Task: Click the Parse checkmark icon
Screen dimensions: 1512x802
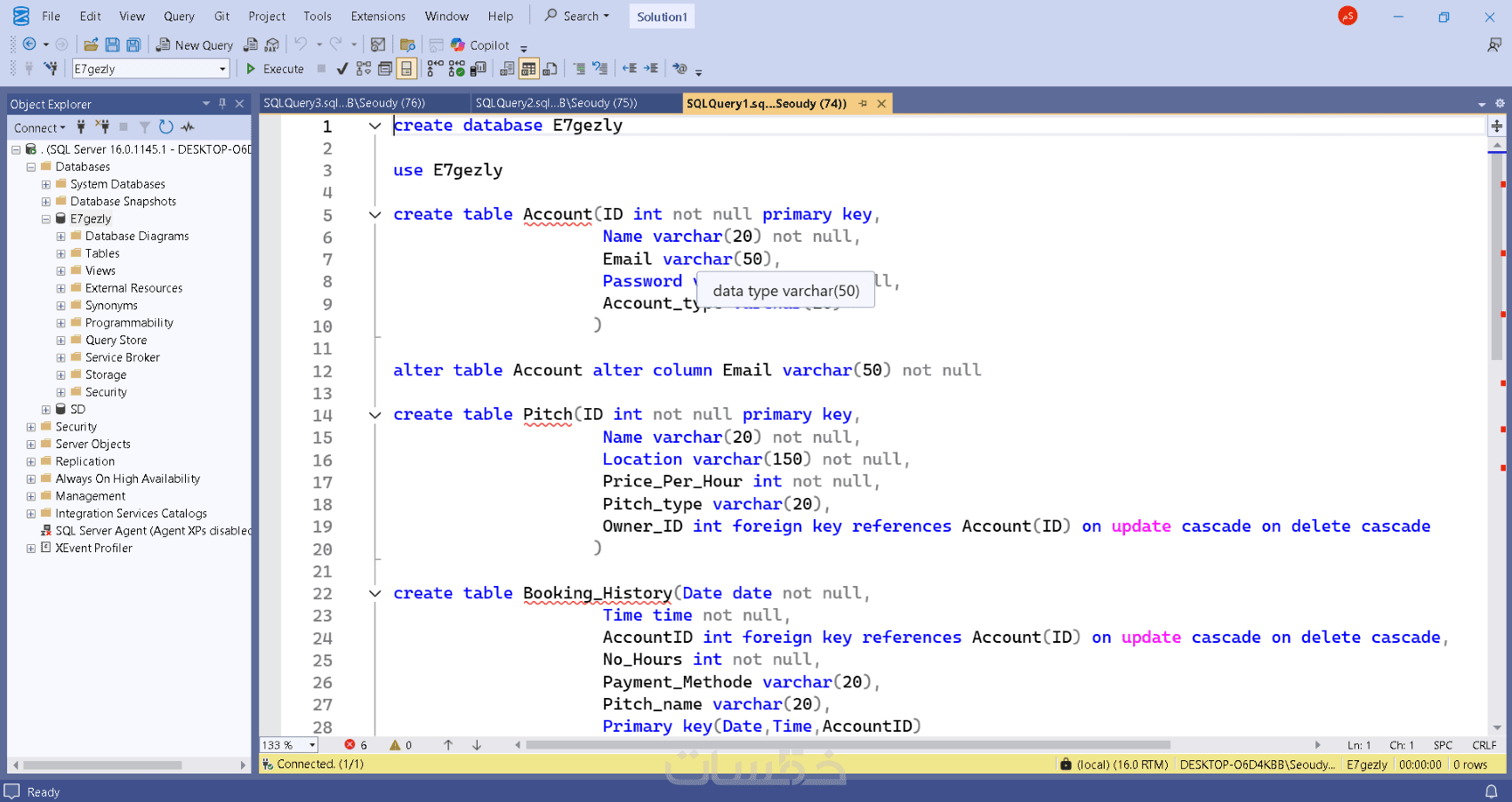Action: click(x=342, y=68)
